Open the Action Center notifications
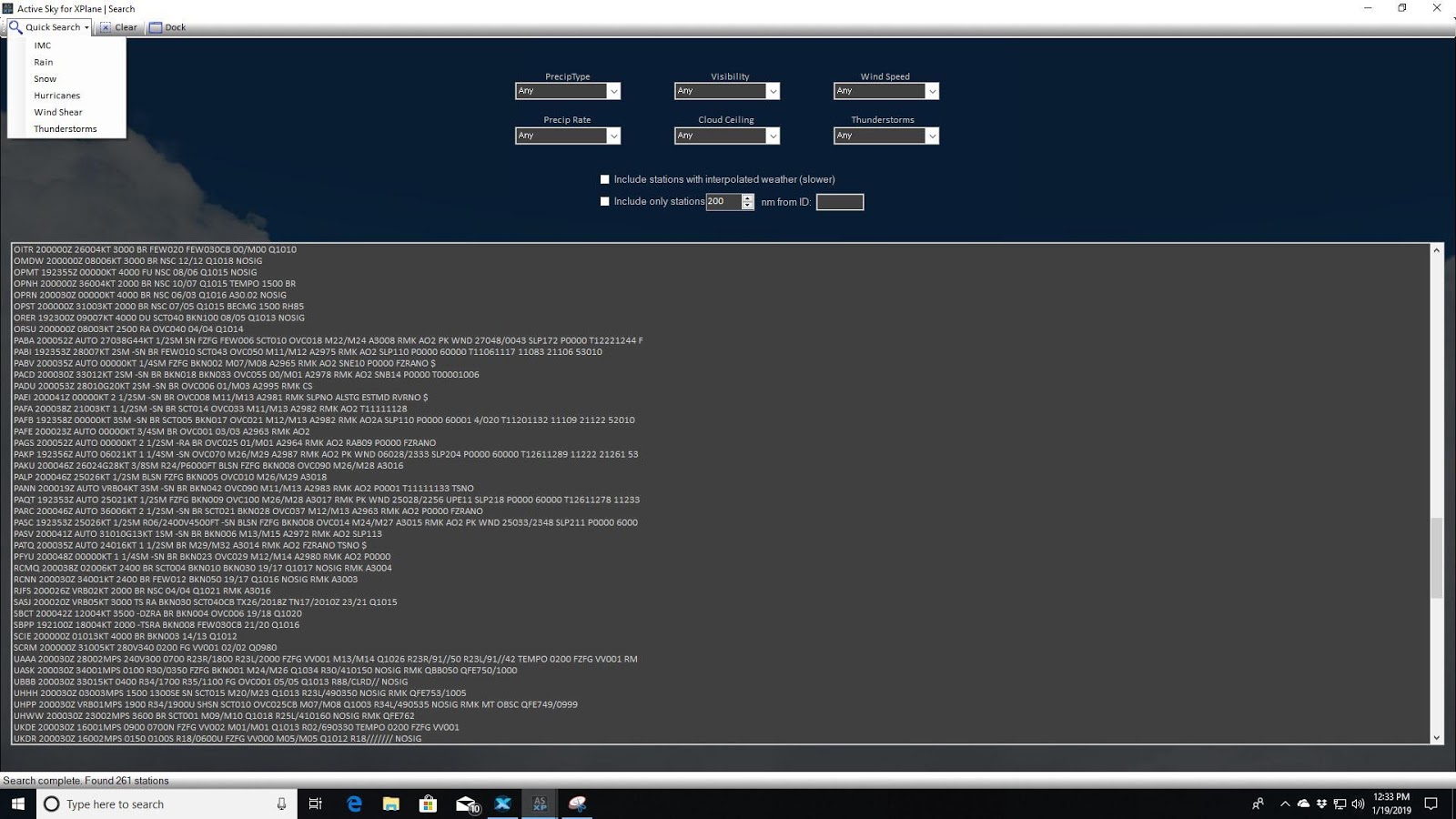 pos(1431,804)
